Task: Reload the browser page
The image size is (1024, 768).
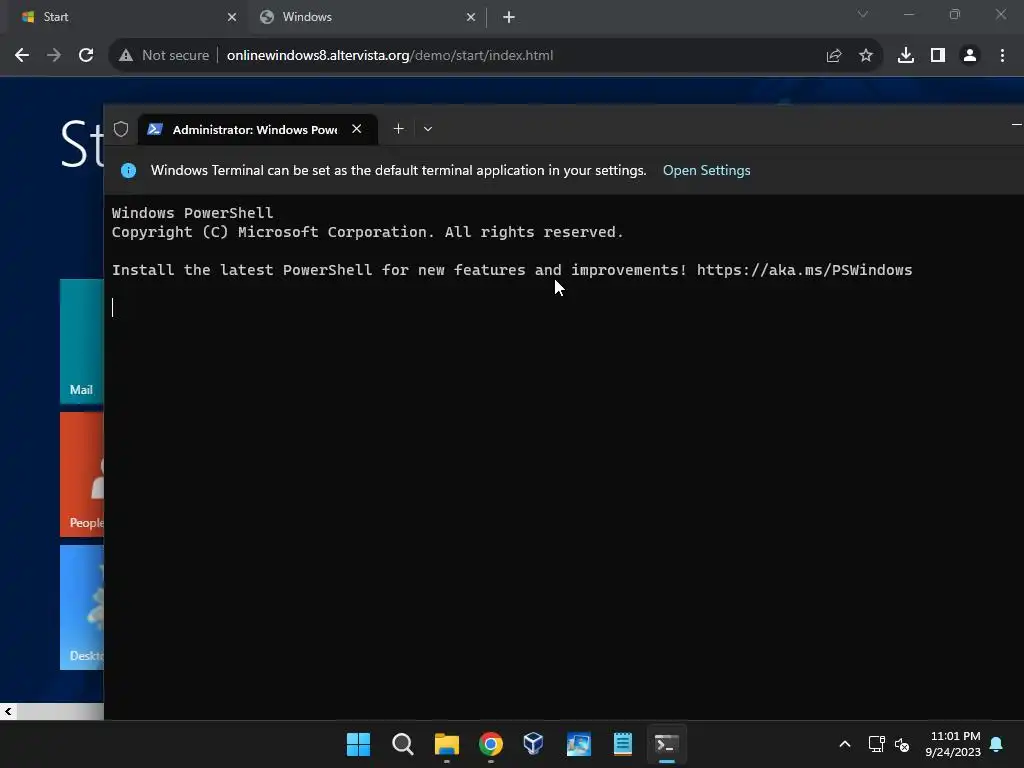Action: click(x=86, y=56)
